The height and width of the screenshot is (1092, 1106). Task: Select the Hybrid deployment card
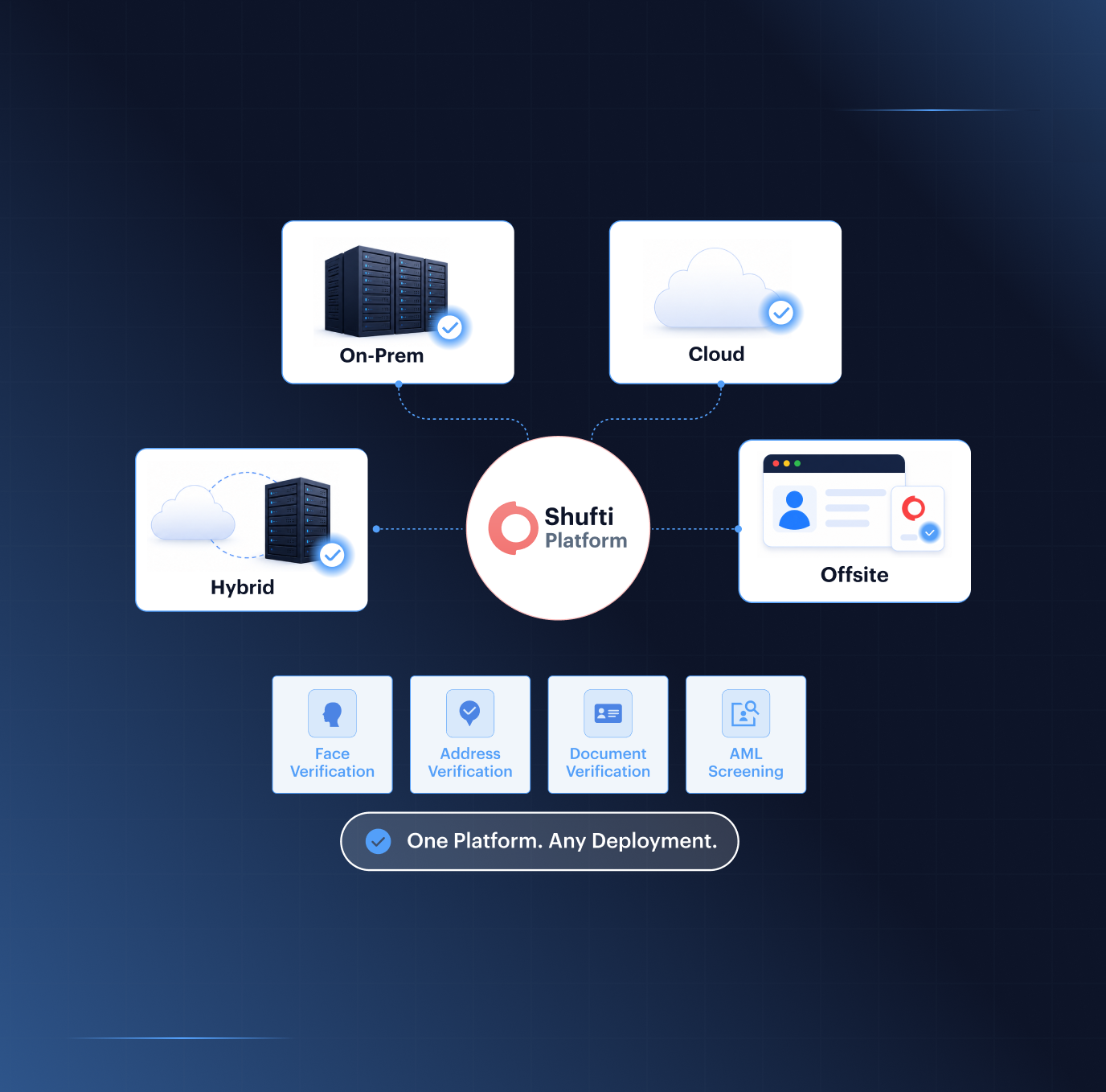(252, 530)
